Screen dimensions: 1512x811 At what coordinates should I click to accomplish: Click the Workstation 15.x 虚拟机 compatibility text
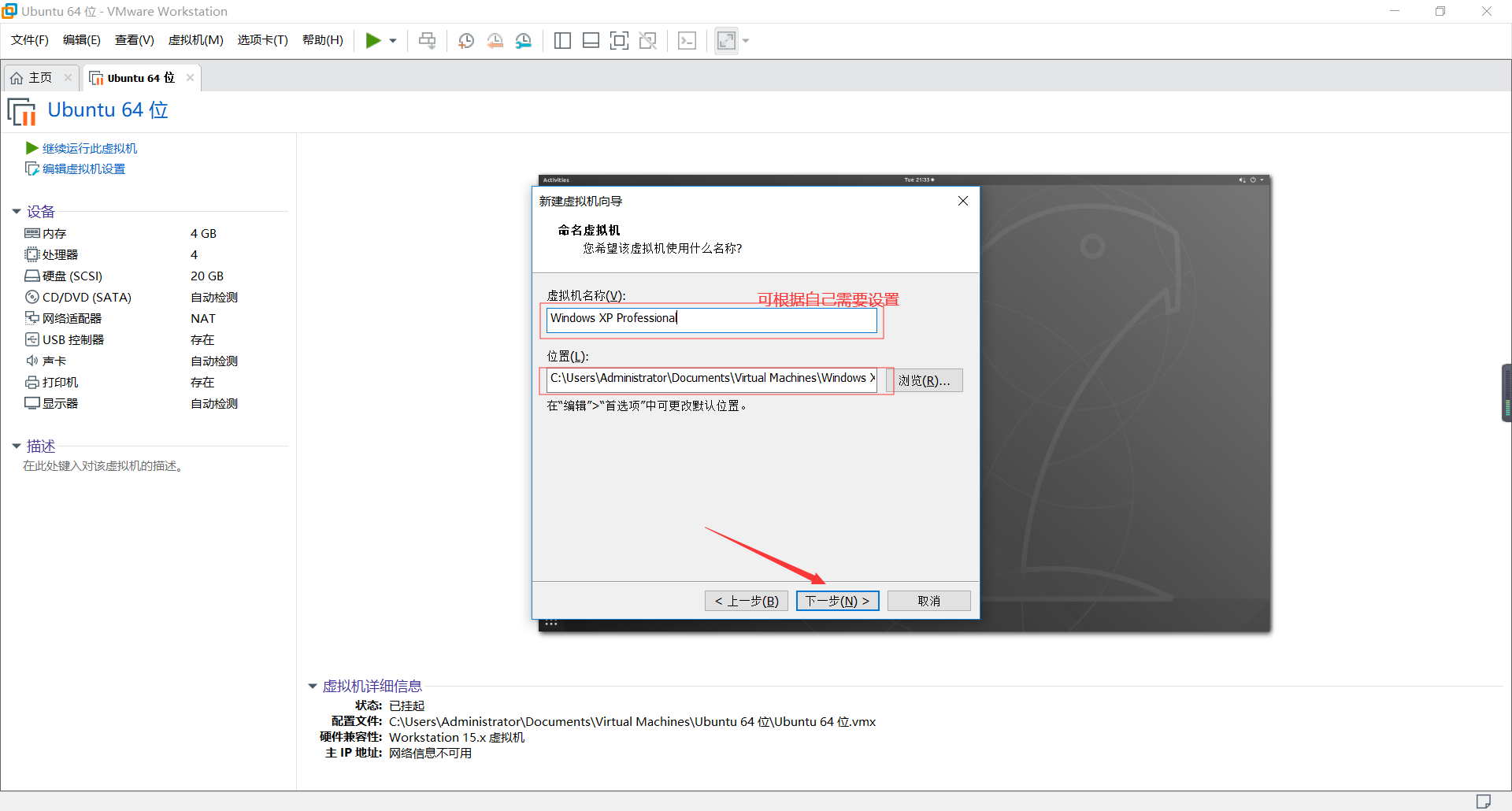457,737
